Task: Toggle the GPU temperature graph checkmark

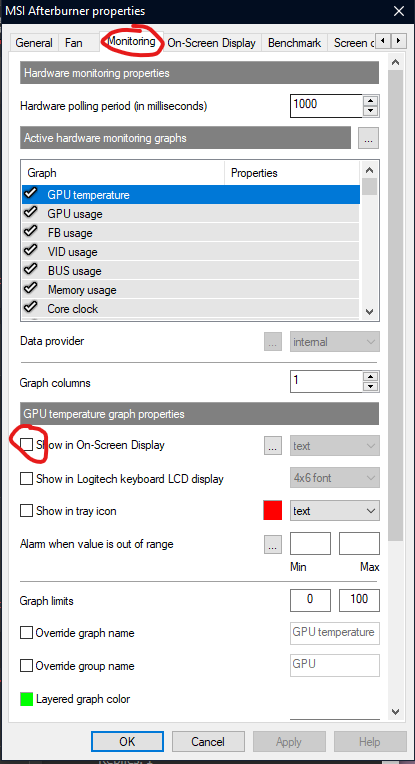Action: coord(31,194)
